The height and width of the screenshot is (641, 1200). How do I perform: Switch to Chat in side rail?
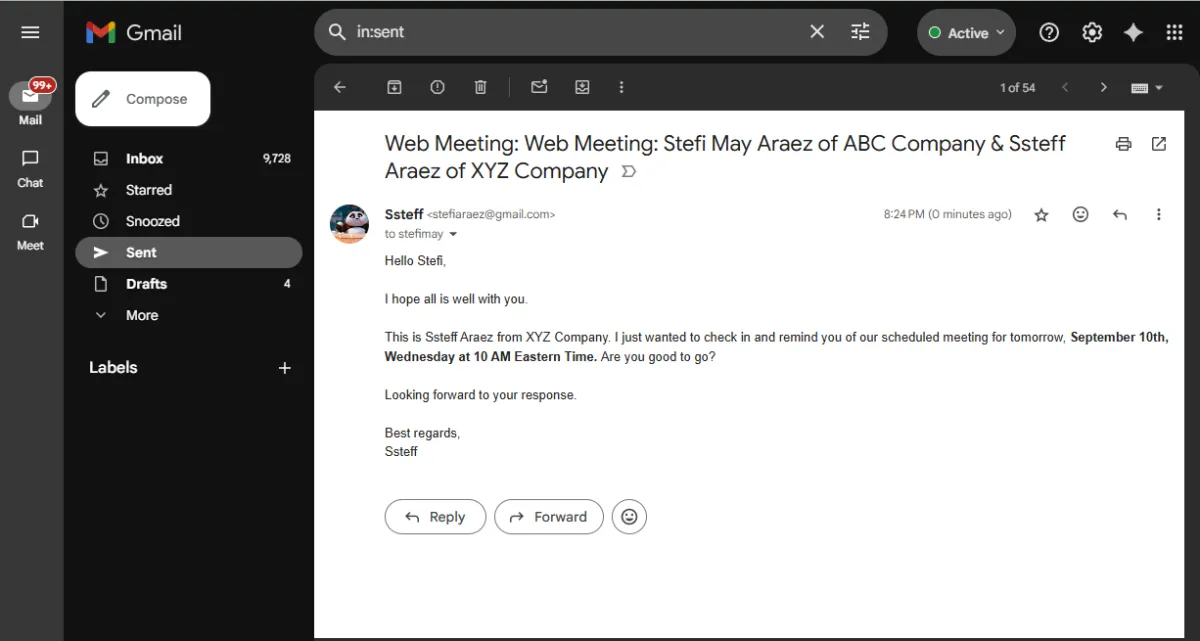tap(30, 168)
